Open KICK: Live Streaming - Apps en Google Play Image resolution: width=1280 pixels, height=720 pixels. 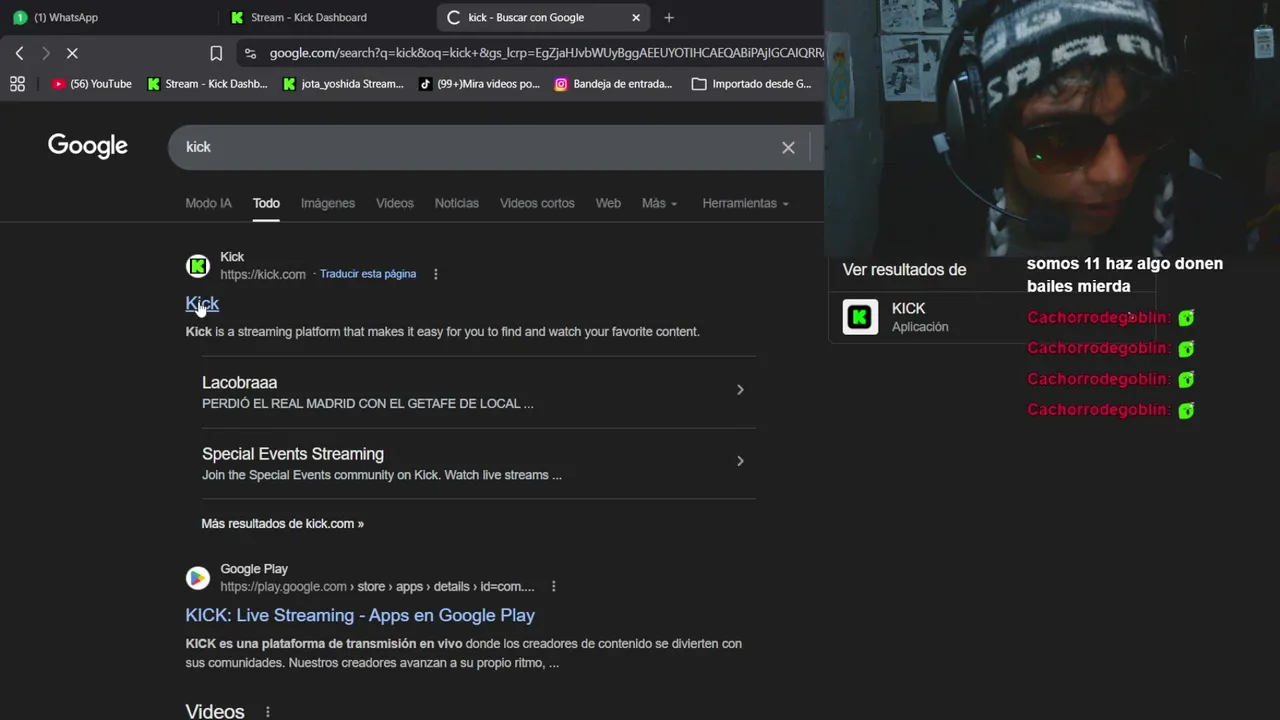(x=360, y=615)
